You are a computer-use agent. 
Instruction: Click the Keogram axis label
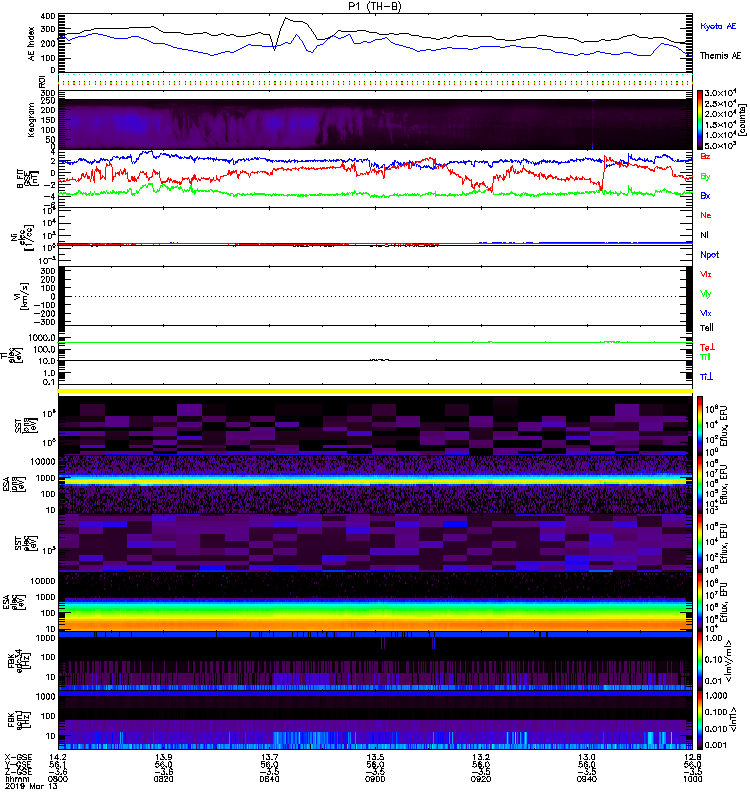tap(32, 119)
